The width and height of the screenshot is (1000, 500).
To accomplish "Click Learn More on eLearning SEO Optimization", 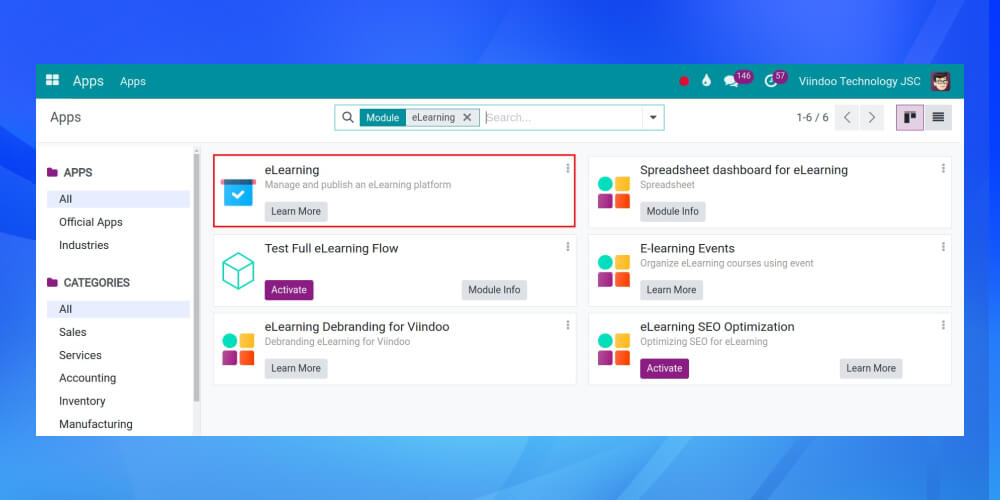I will [871, 368].
